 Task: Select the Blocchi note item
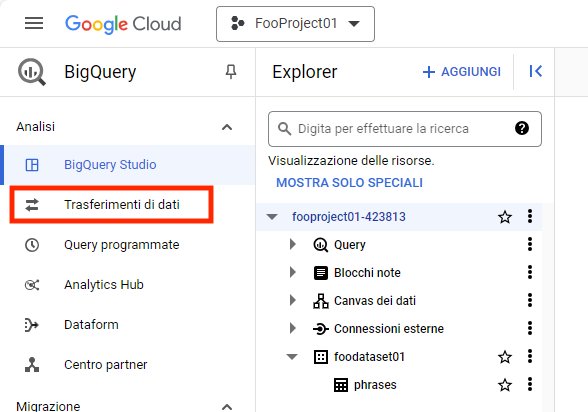367,273
